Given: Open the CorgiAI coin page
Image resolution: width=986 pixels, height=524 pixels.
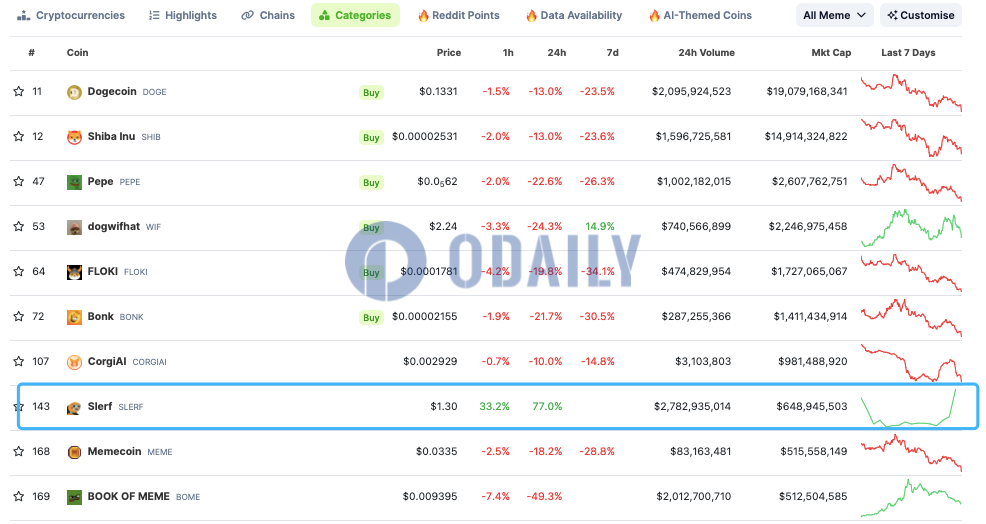Looking at the screenshot, I should [107, 361].
